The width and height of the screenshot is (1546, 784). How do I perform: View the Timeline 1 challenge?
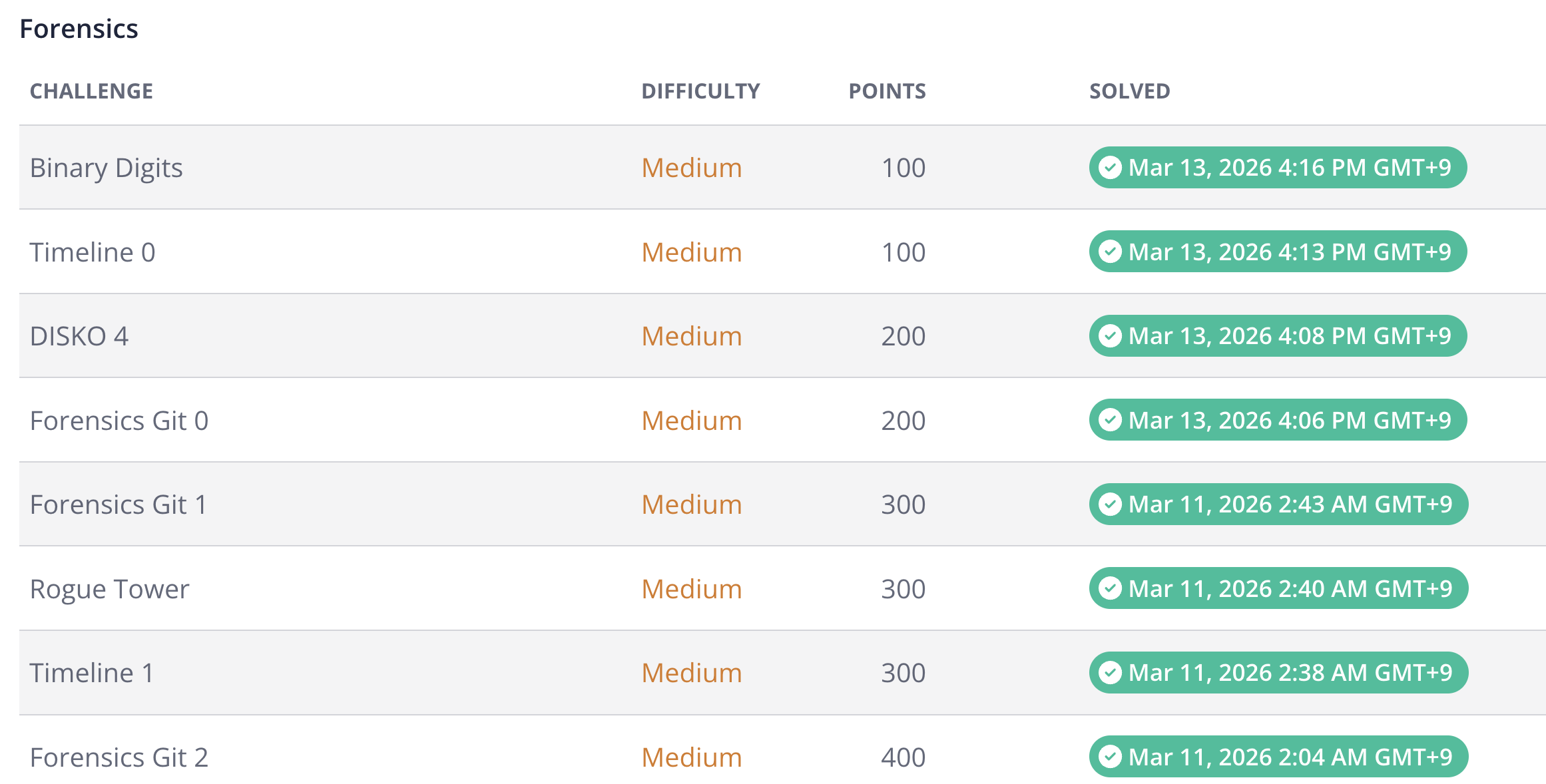tap(92, 673)
